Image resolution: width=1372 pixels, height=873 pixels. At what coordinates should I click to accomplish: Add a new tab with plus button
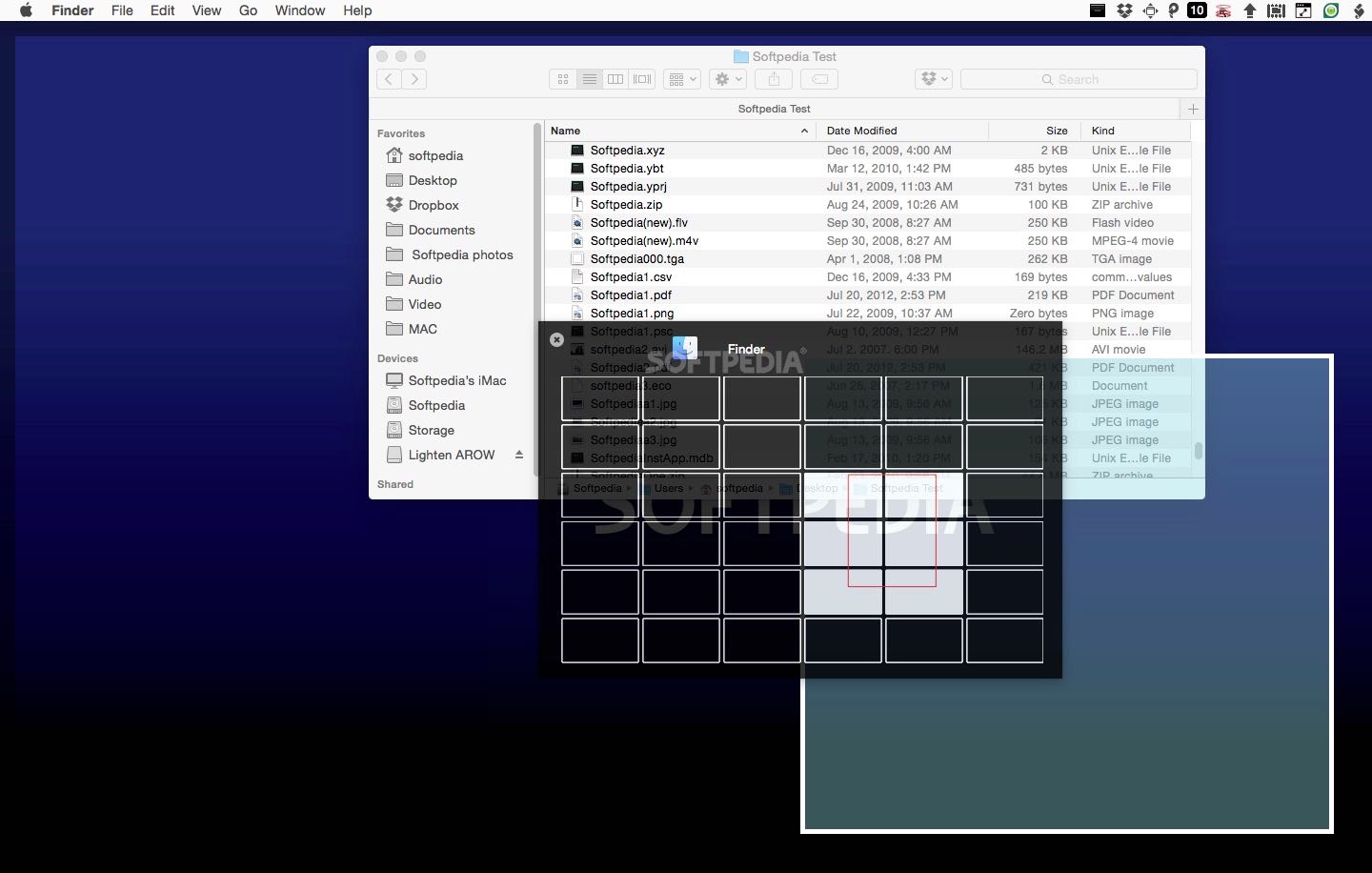[x=1193, y=109]
